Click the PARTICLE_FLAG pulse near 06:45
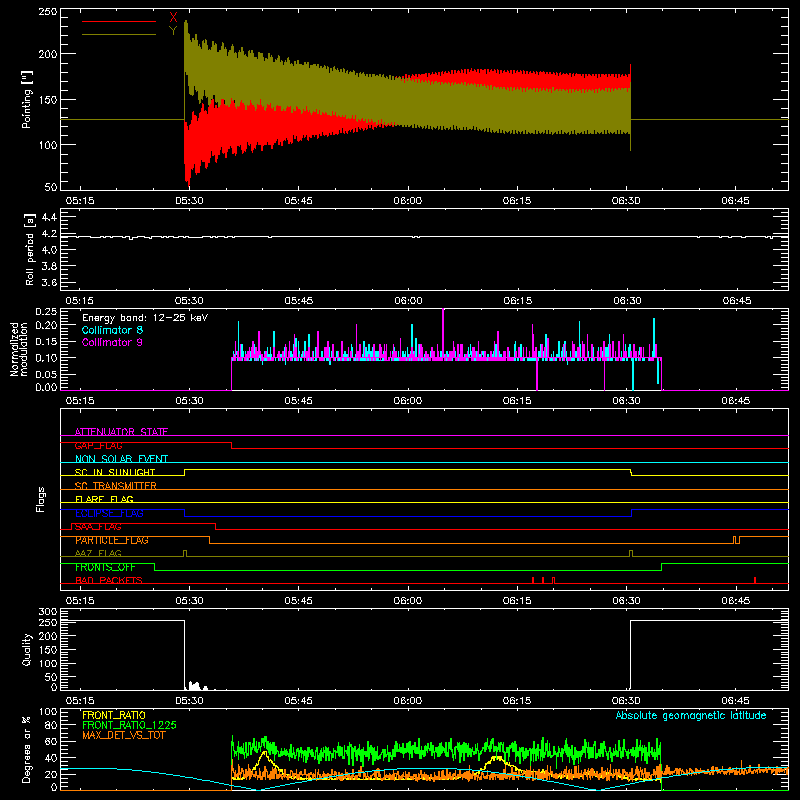This screenshot has width=800, height=800. pos(737,540)
